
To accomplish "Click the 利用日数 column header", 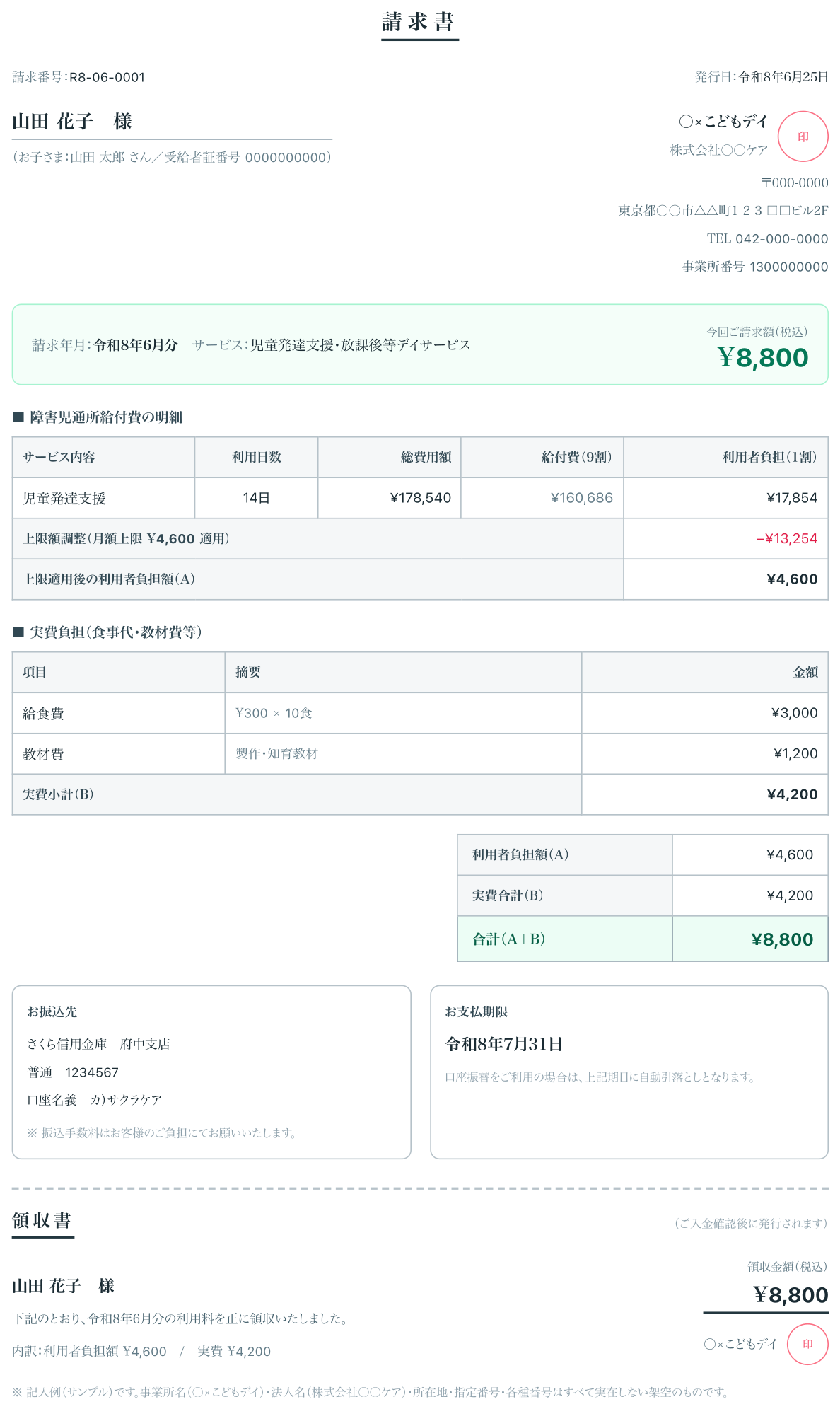I will [257, 457].
